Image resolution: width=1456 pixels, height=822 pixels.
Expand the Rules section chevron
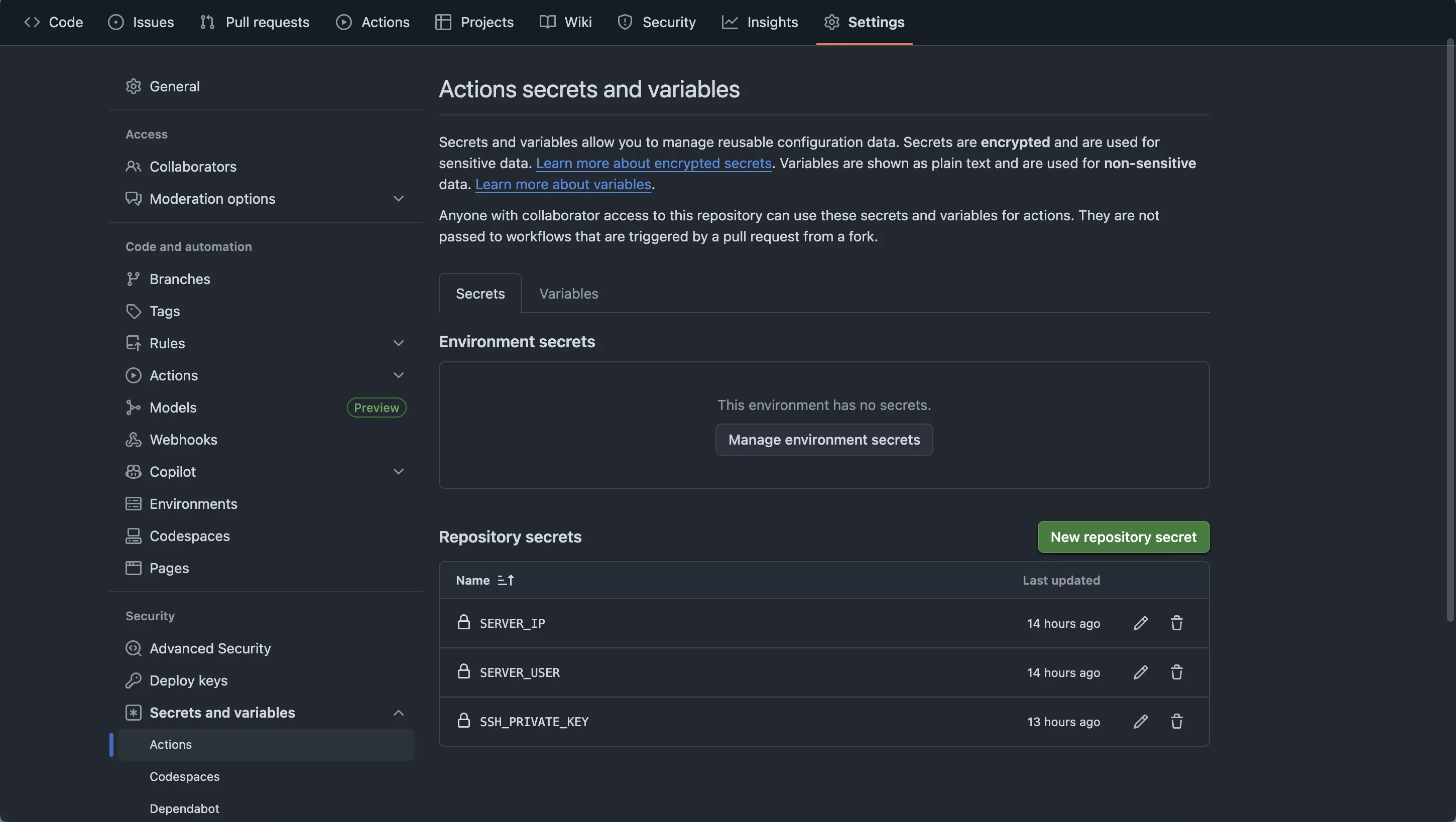(399, 343)
